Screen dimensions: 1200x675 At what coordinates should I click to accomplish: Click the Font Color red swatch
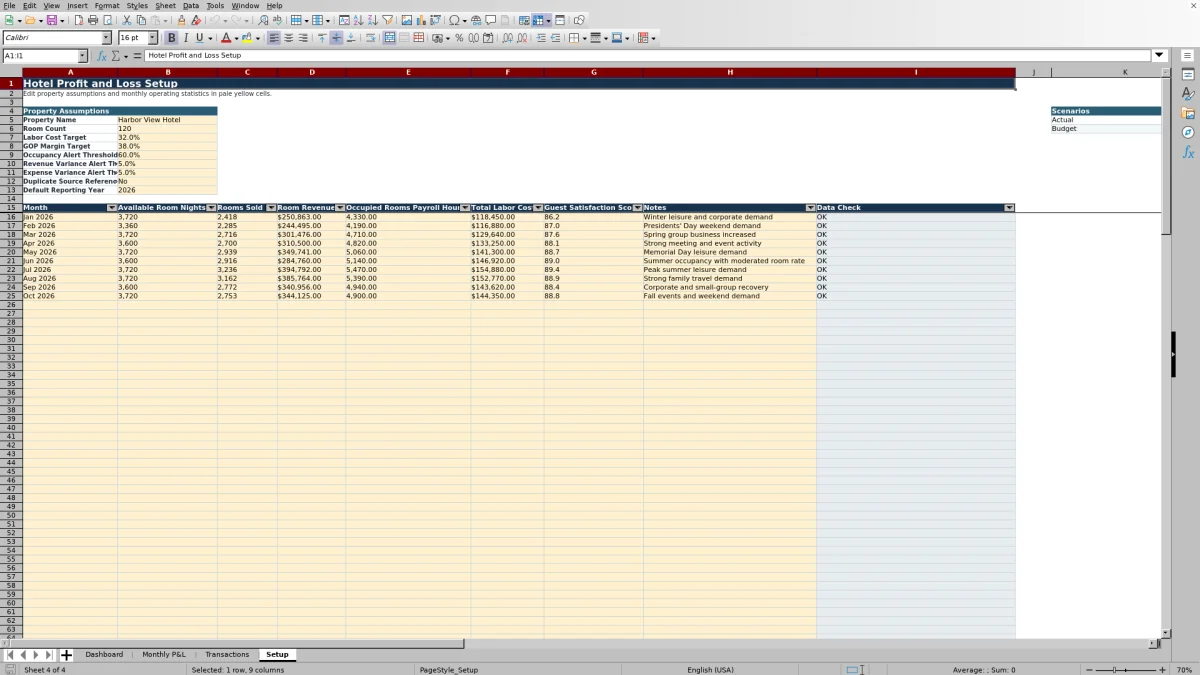pos(226,38)
